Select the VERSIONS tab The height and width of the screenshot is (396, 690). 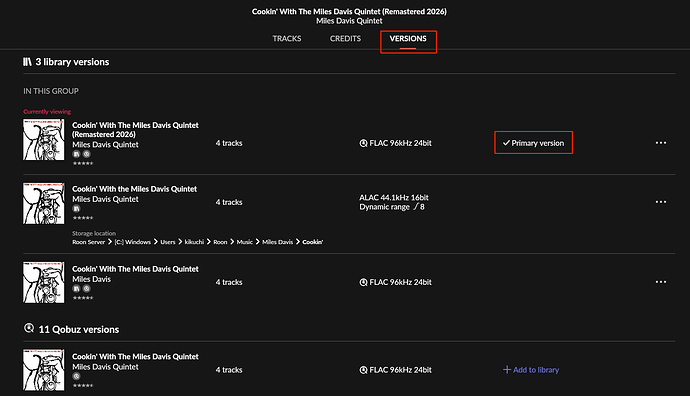408,39
